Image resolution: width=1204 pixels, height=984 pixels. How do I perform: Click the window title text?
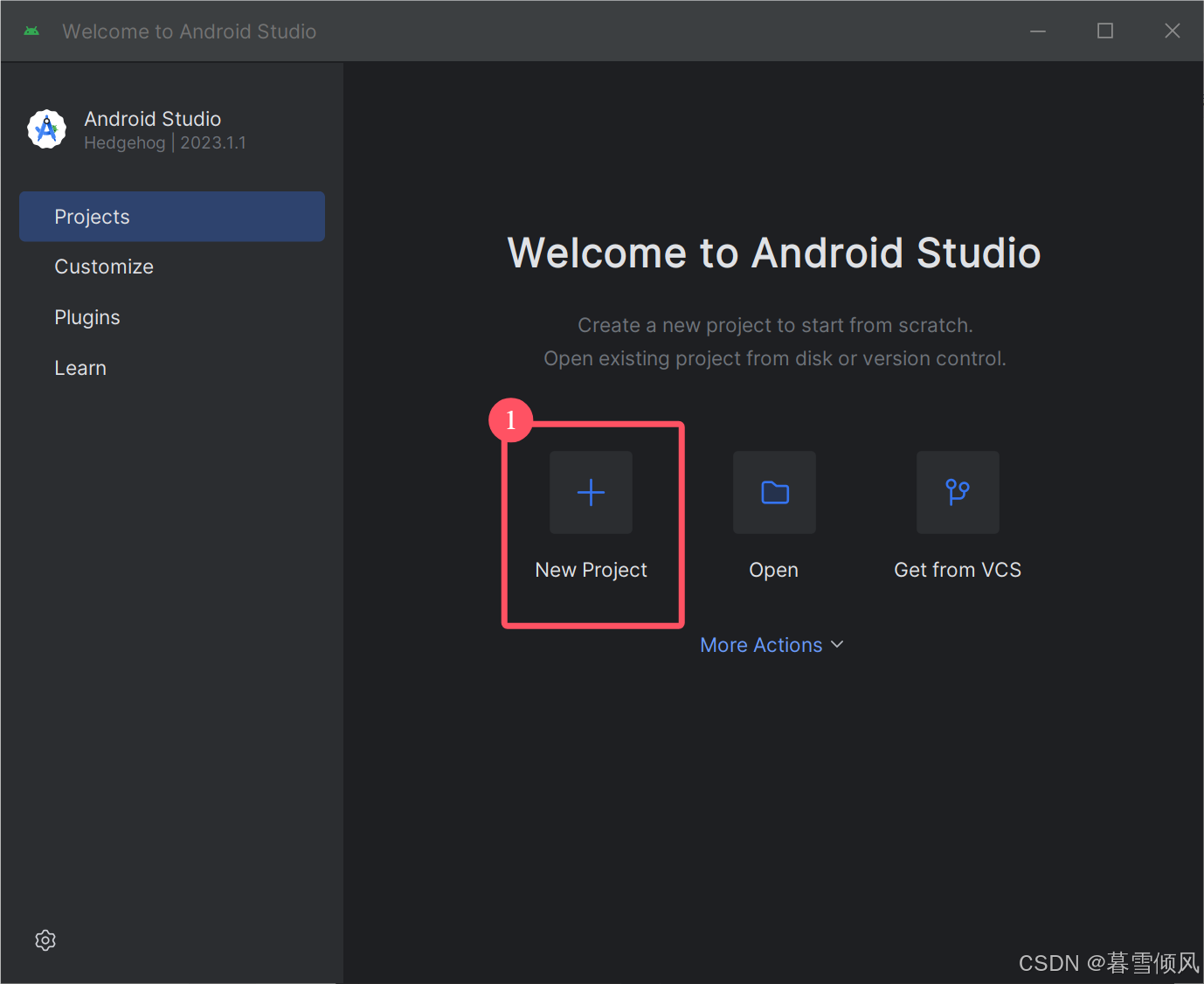(x=190, y=31)
